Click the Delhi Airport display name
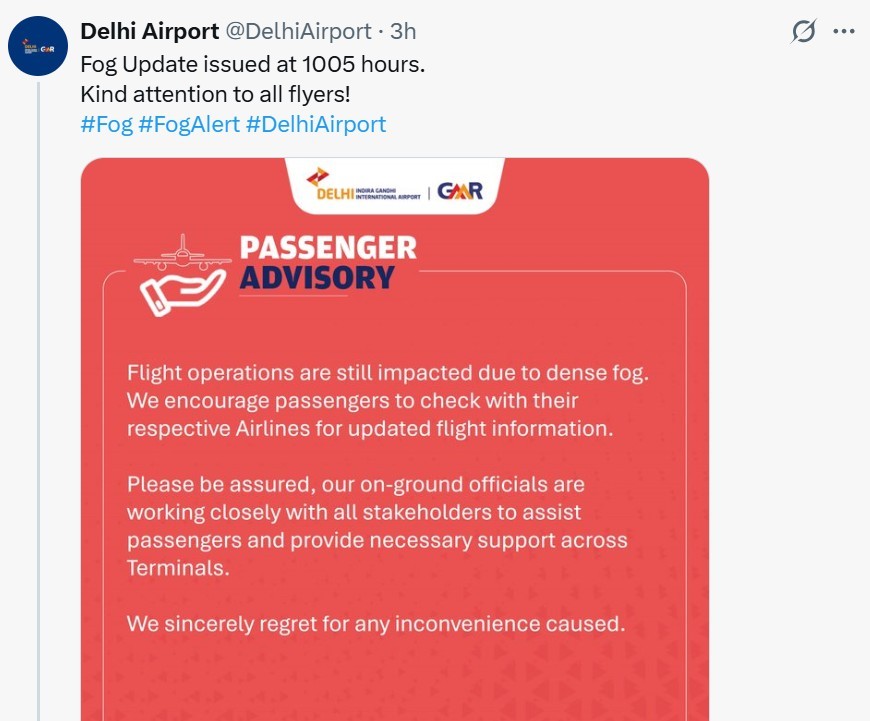 [x=150, y=32]
